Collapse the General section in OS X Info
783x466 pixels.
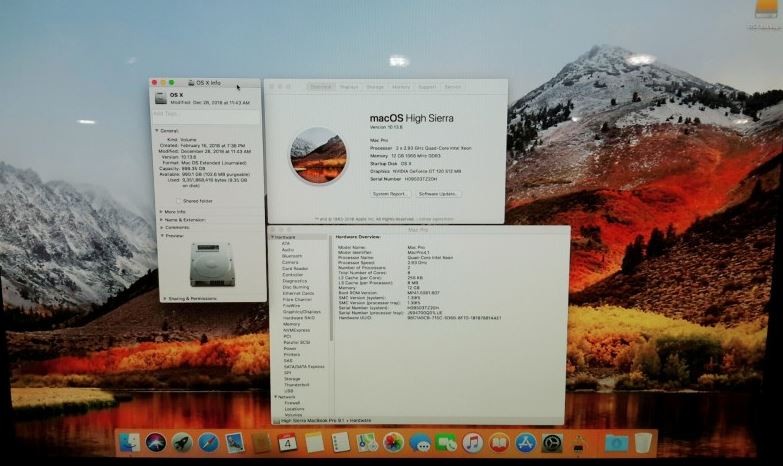[x=157, y=130]
